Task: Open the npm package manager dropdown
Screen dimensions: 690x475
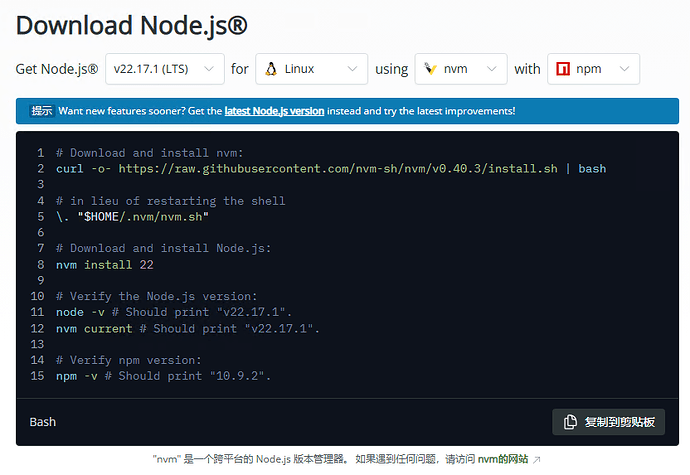Action: [593, 69]
